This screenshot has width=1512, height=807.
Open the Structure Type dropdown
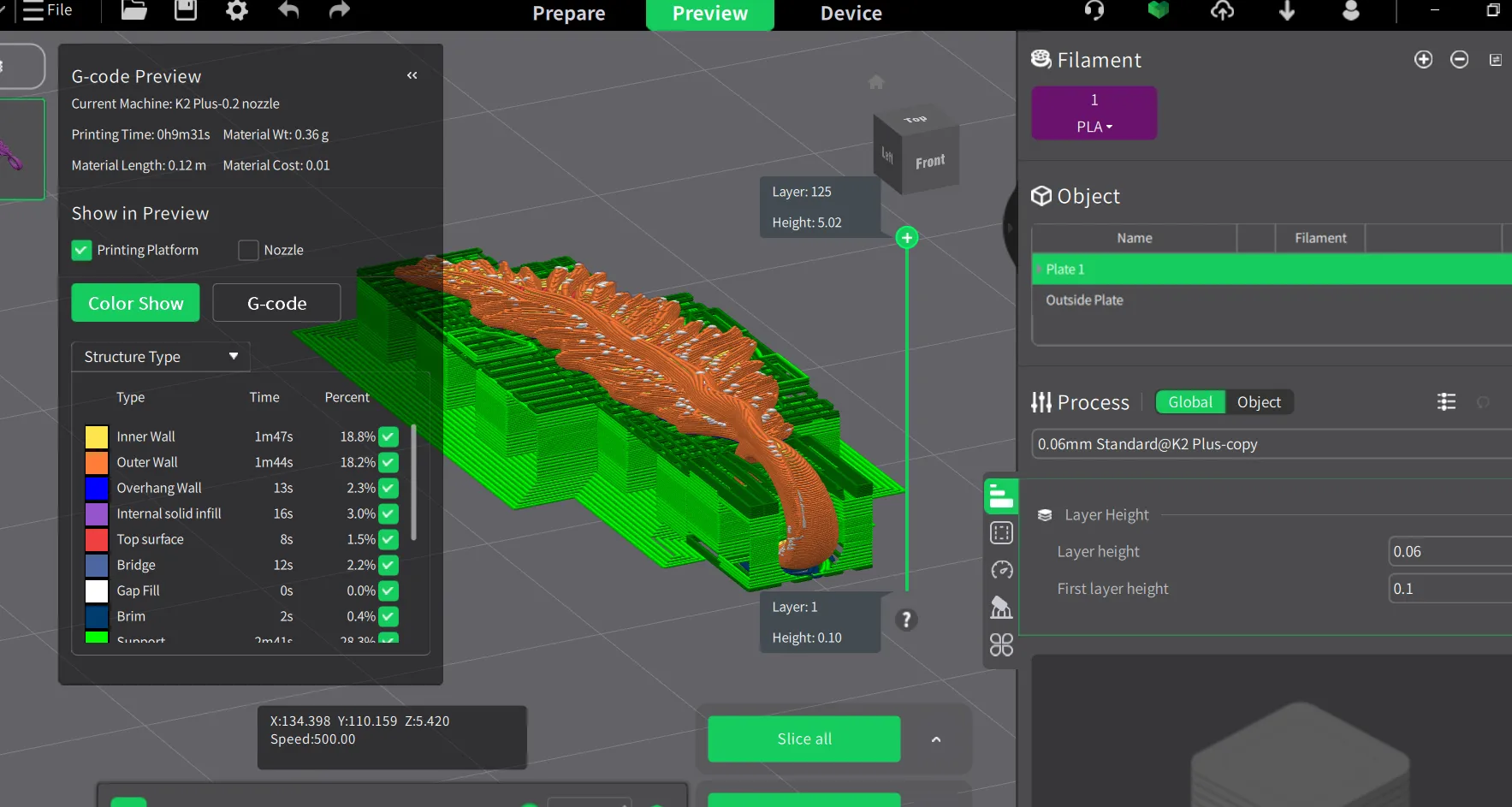tap(160, 357)
